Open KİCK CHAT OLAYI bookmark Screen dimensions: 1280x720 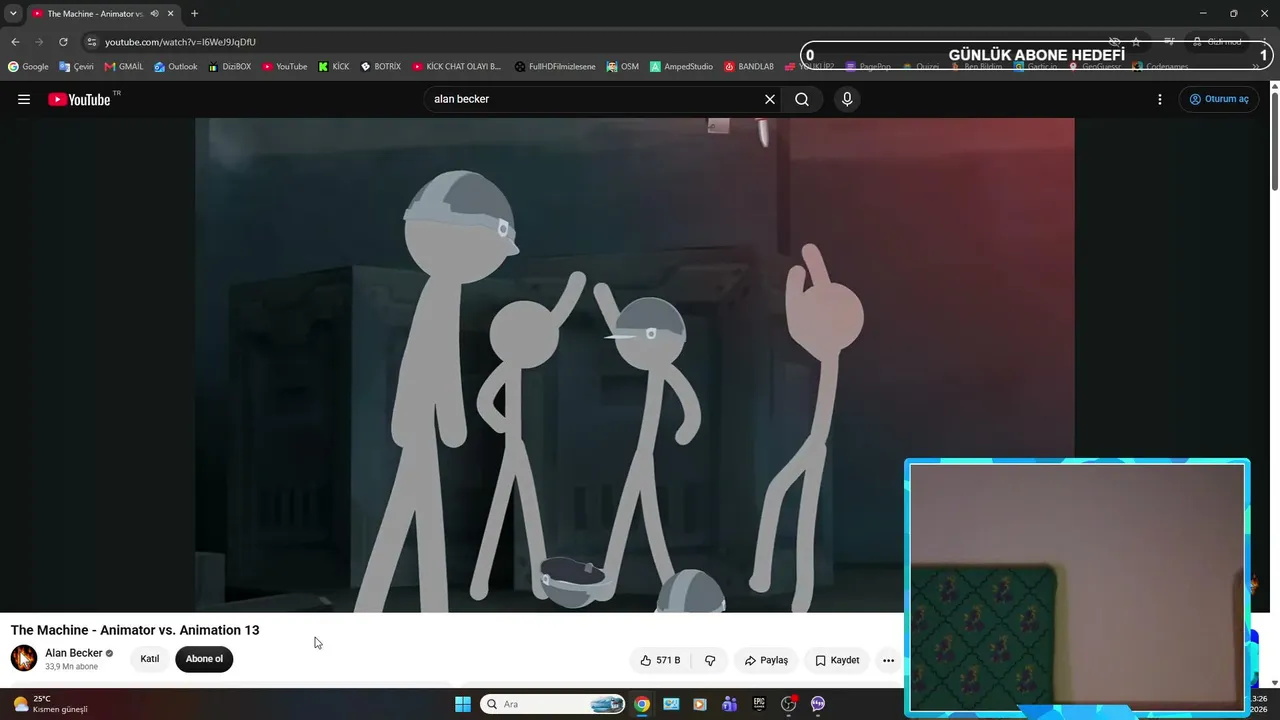456,67
